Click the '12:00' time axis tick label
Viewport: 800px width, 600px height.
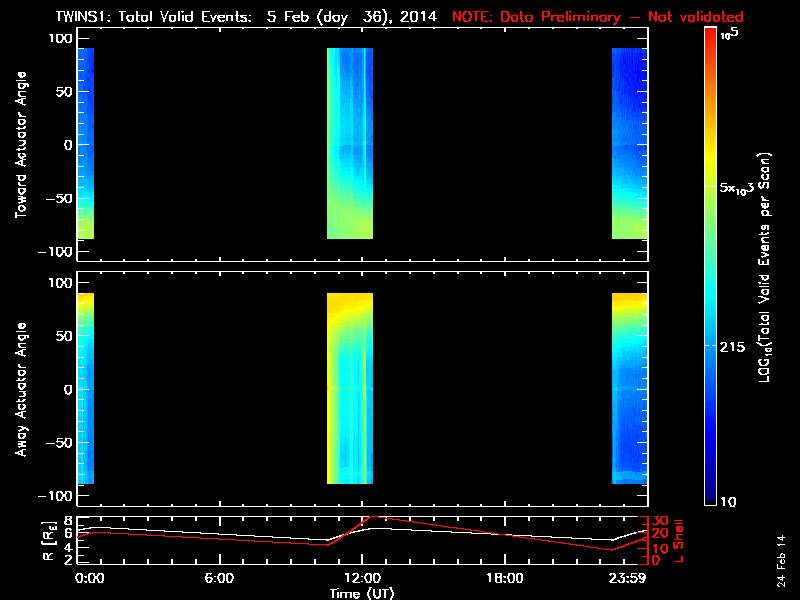point(361,579)
